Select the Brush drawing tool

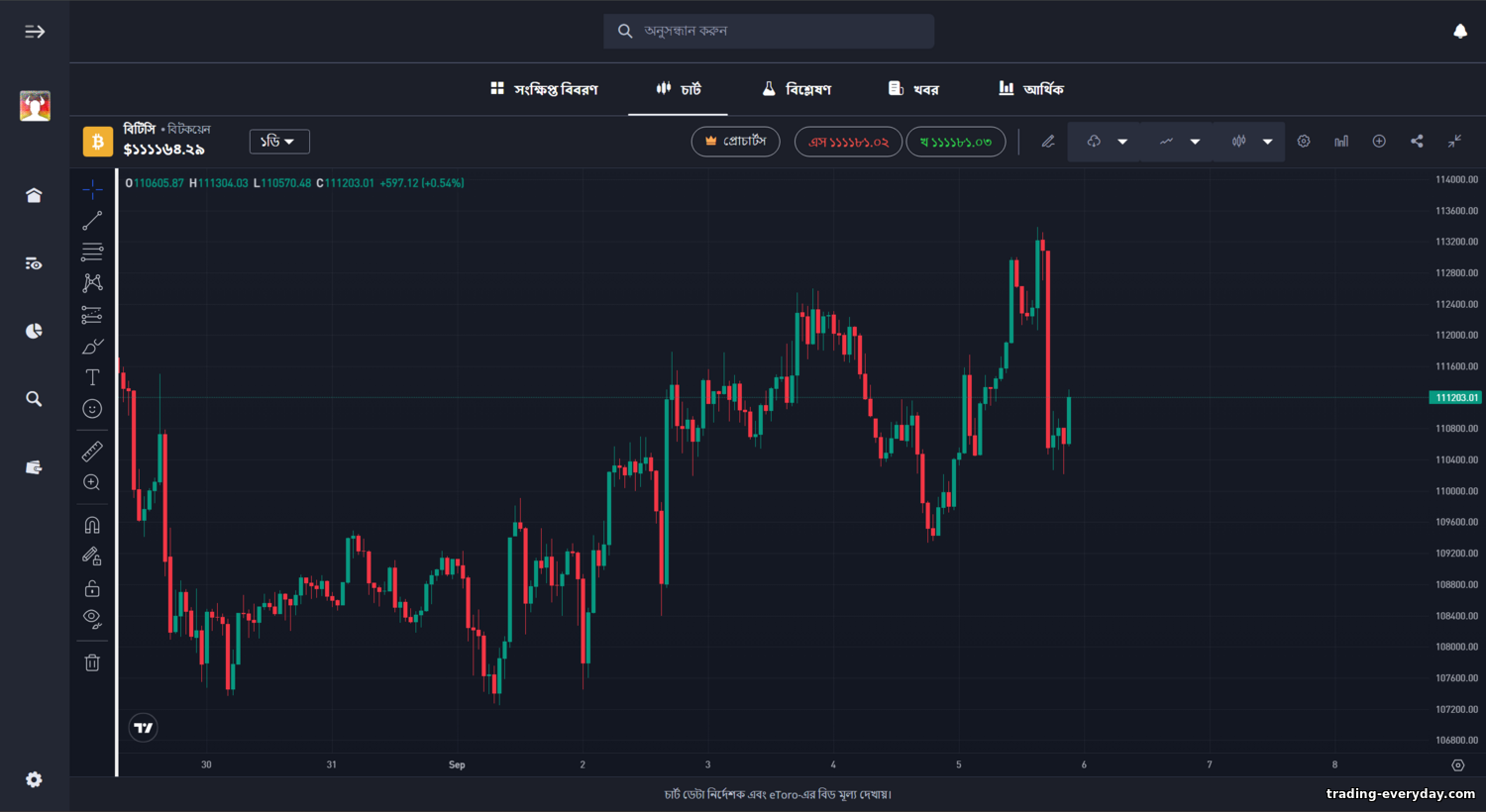[92, 346]
